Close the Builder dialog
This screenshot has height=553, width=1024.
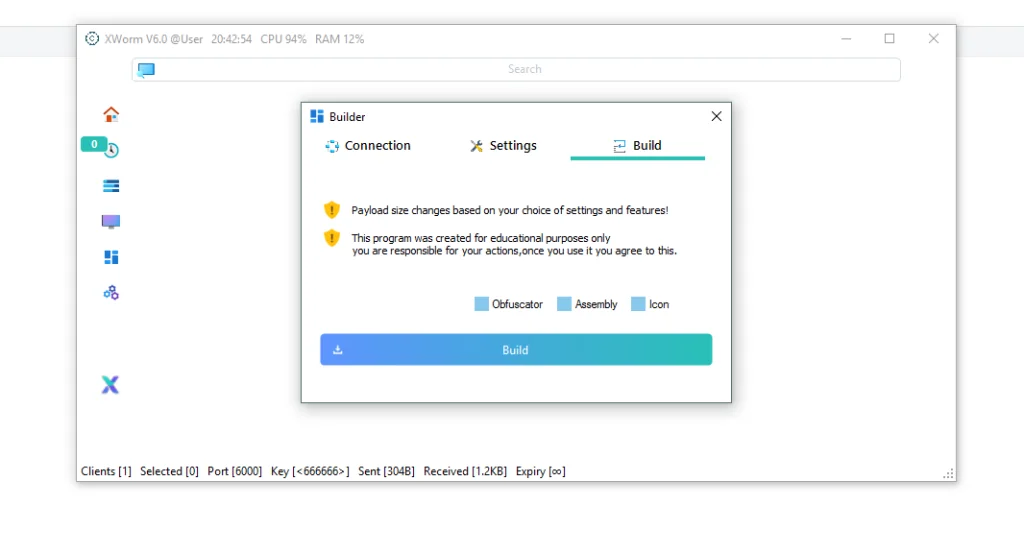[x=716, y=116]
